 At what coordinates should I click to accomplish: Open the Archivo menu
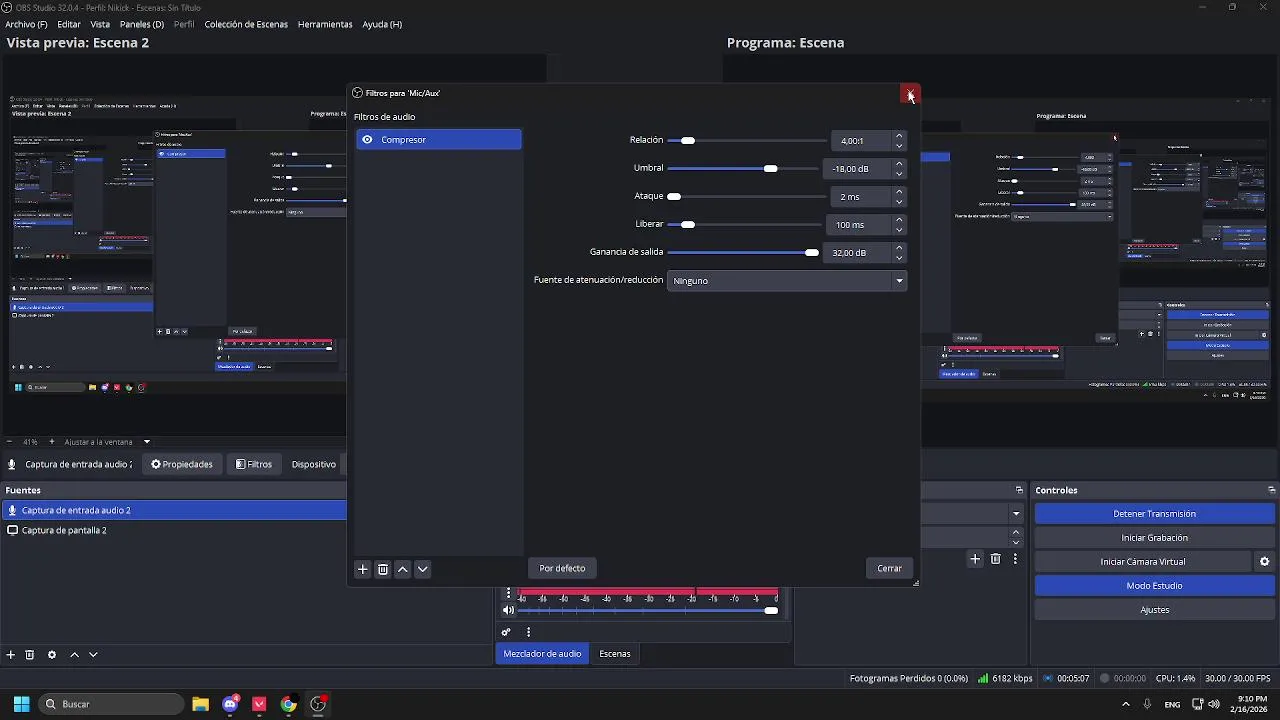click(26, 24)
